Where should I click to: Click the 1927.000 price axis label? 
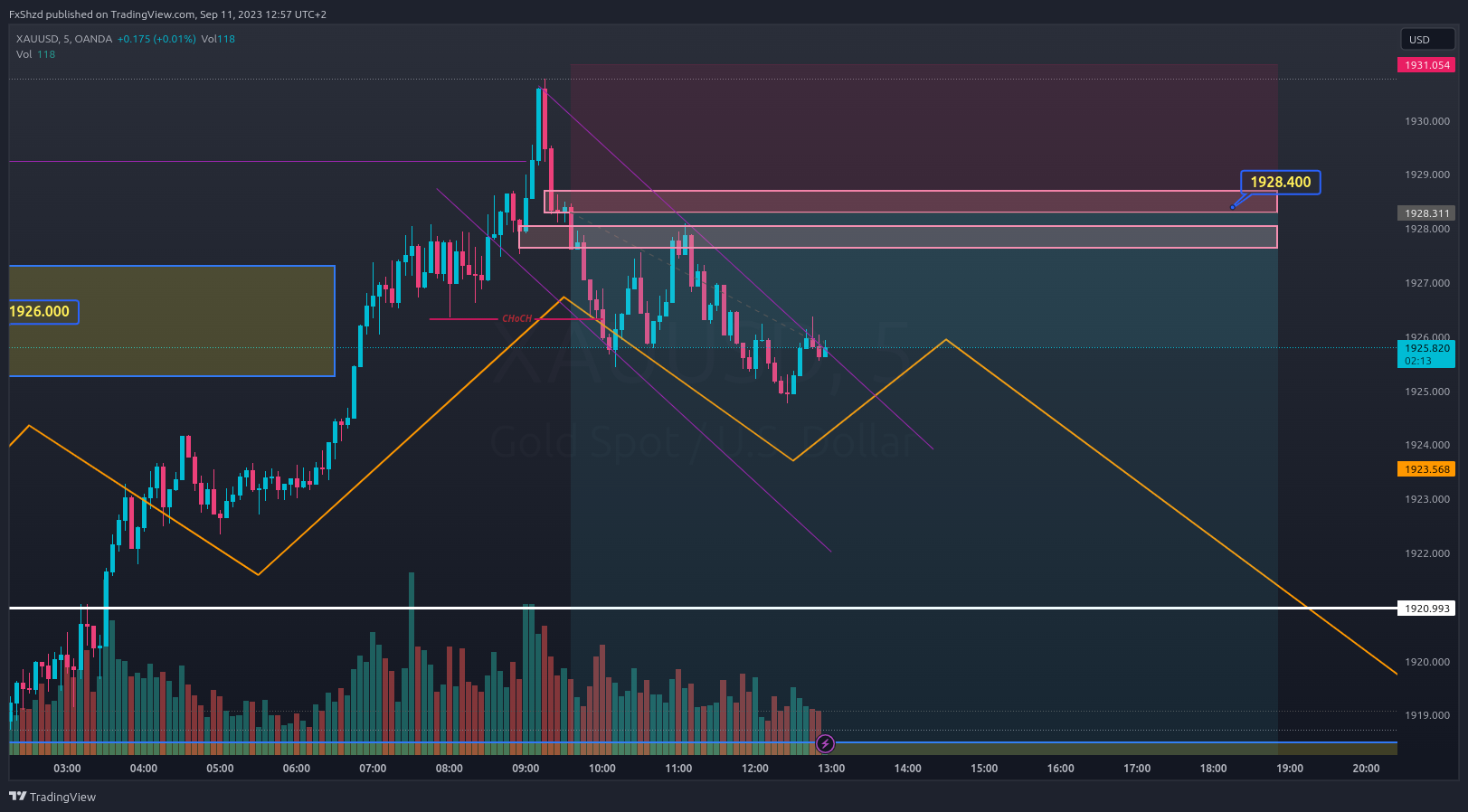1426,283
